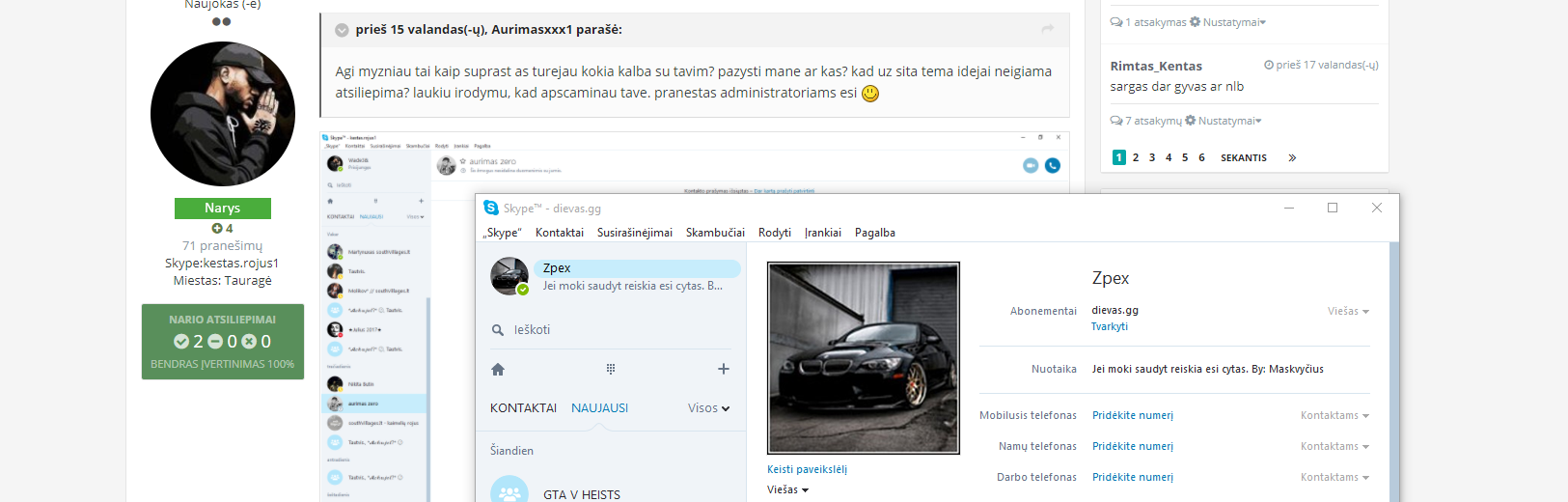This screenshot has width=1568, height=502.
Task: Click the GTA V HEISTS group avatar
Action: 509,490
